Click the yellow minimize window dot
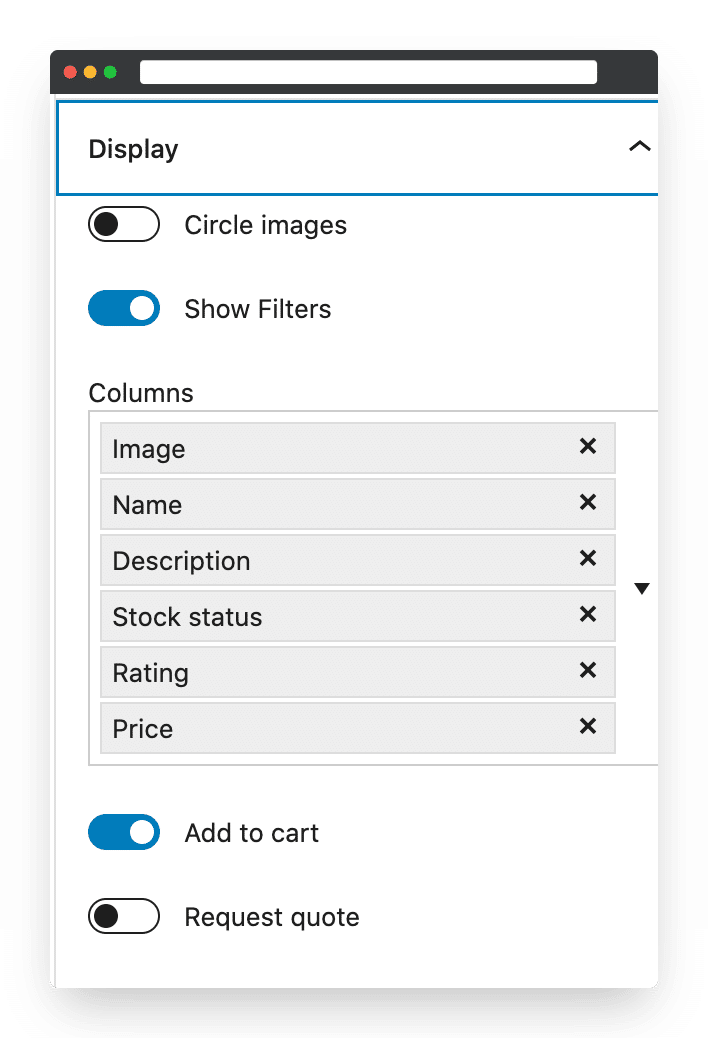Image resolution: width=708 pixels, height=1038 pixels. pyautogui.click(x=90, y=72)
